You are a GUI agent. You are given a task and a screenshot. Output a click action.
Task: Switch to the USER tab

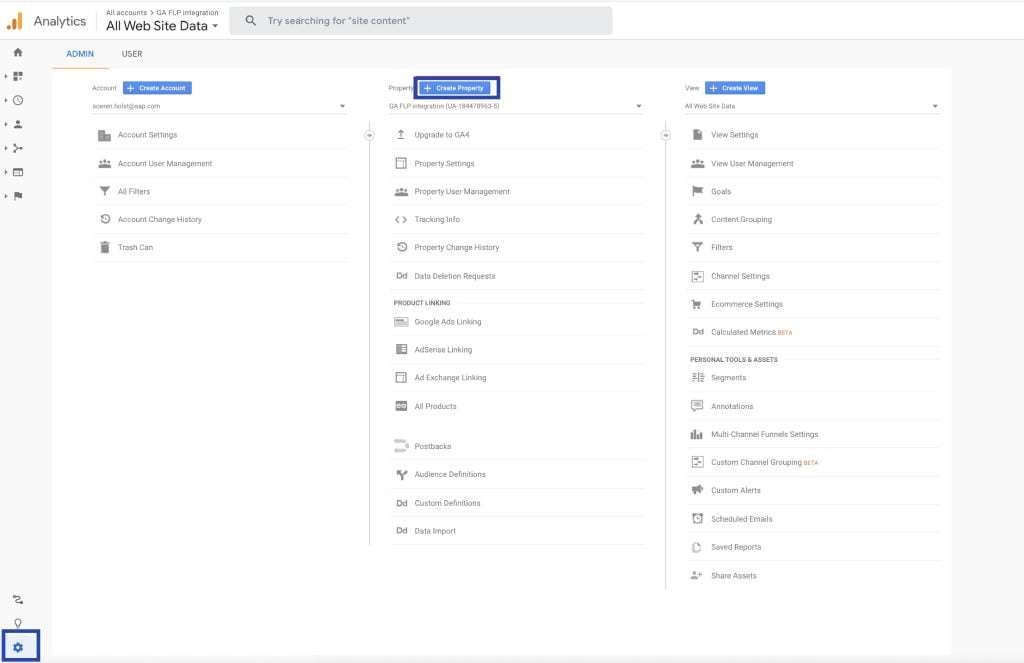[x=132, y=54]
